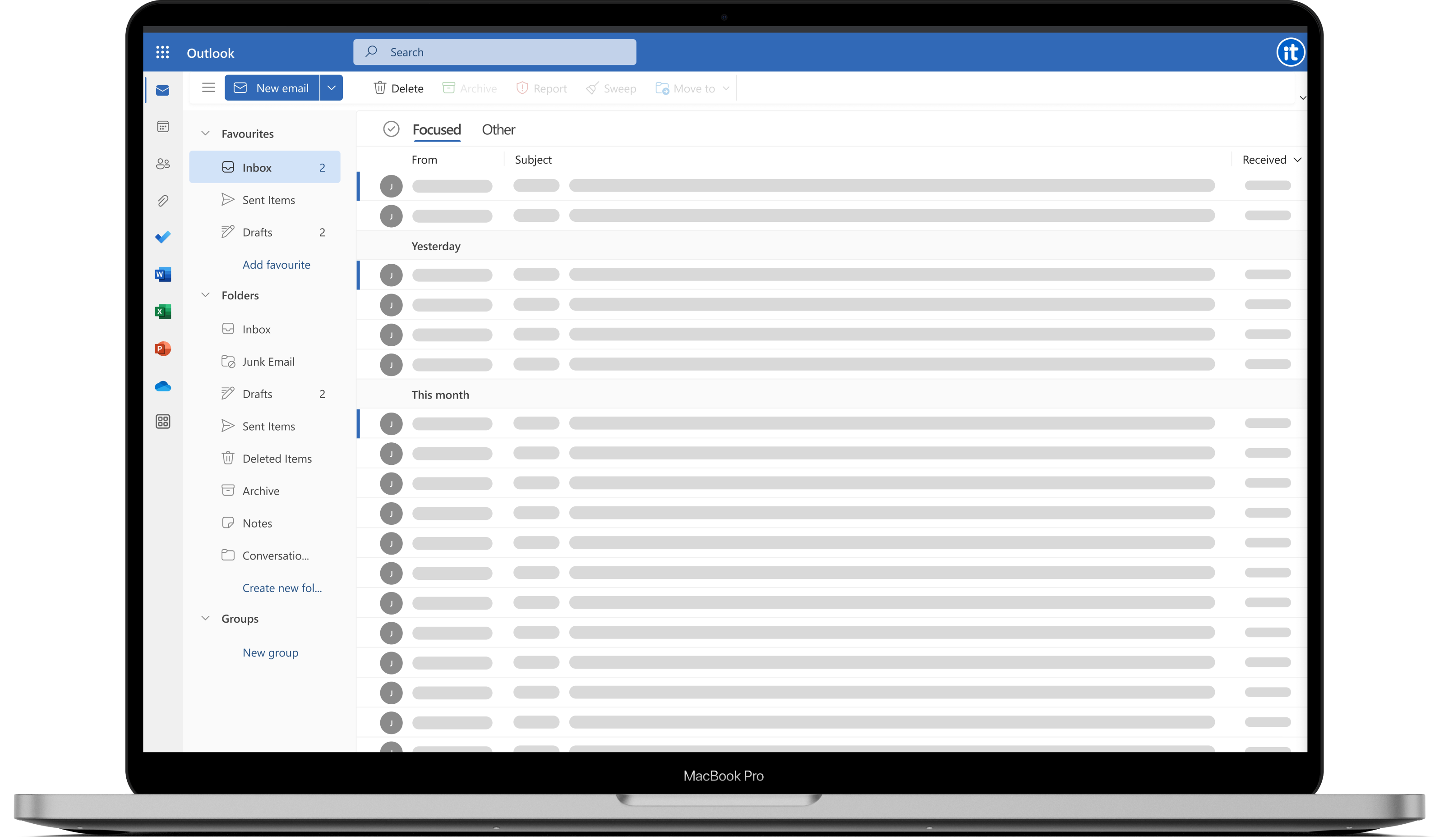Open the Files paperclip icon
This screenshot has width=1439, height=840.
163,201
